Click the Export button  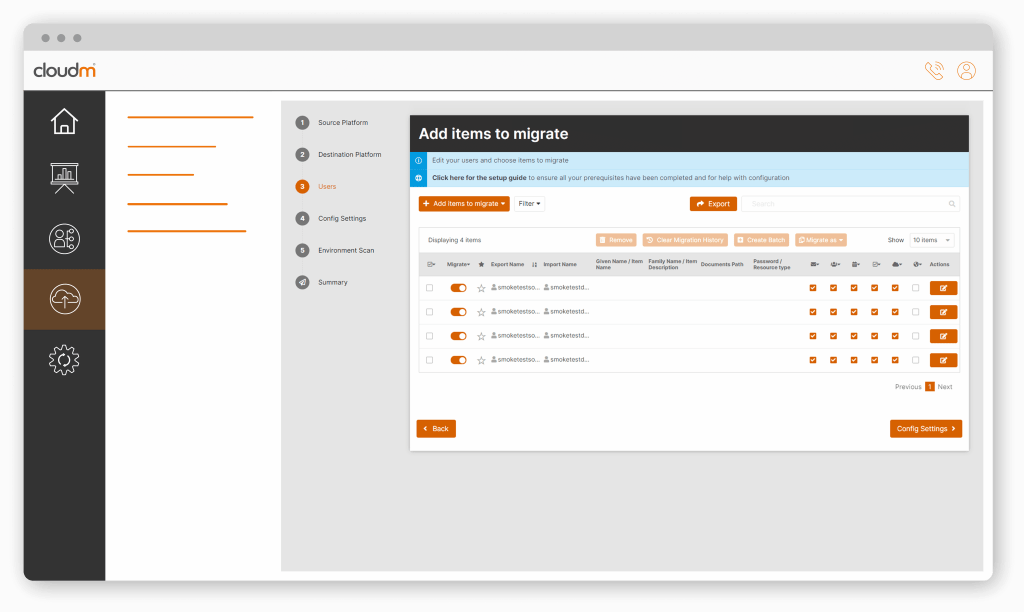713,204
